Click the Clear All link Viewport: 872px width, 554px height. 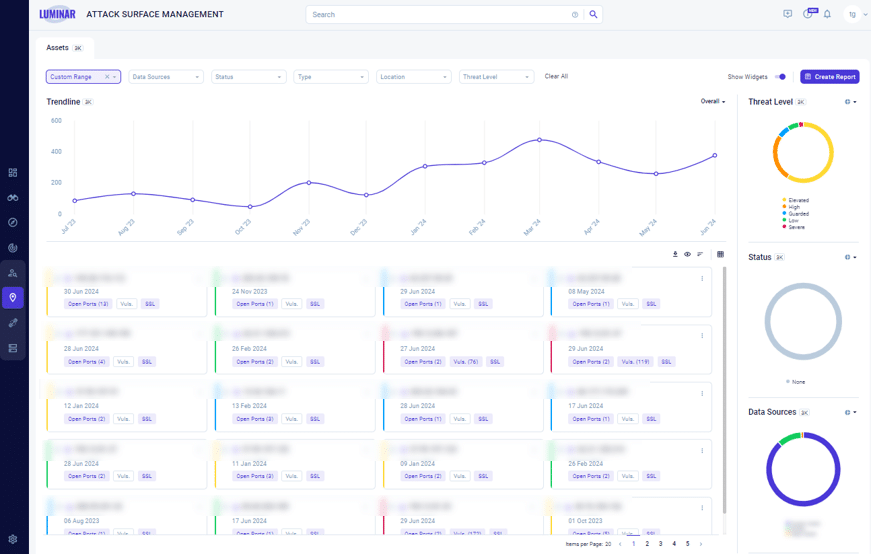pos(556,77)
